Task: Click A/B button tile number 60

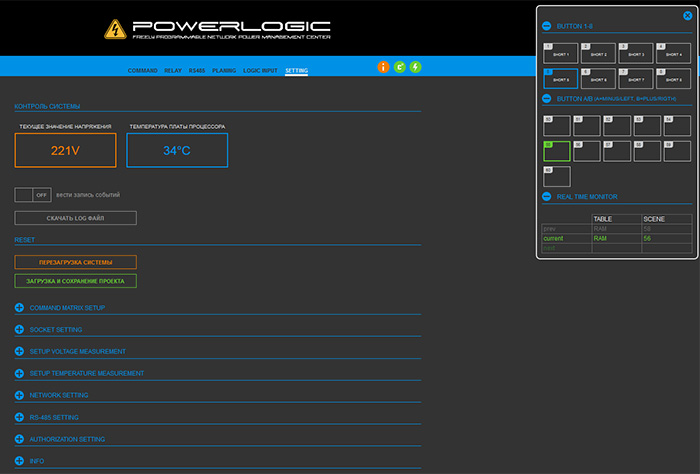Action: click(x=557, y=177)
